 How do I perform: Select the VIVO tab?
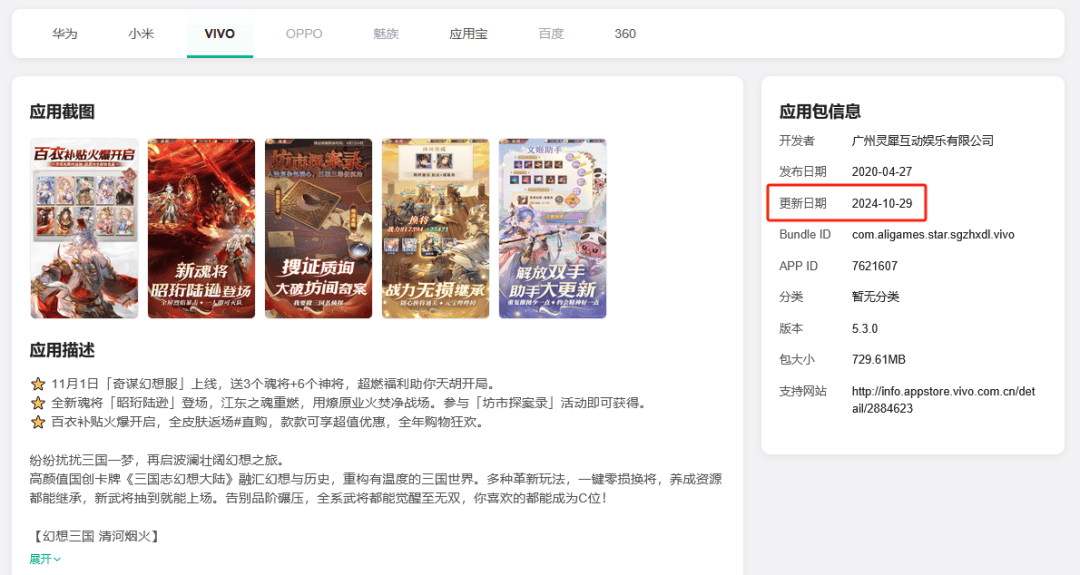[220, 34]
